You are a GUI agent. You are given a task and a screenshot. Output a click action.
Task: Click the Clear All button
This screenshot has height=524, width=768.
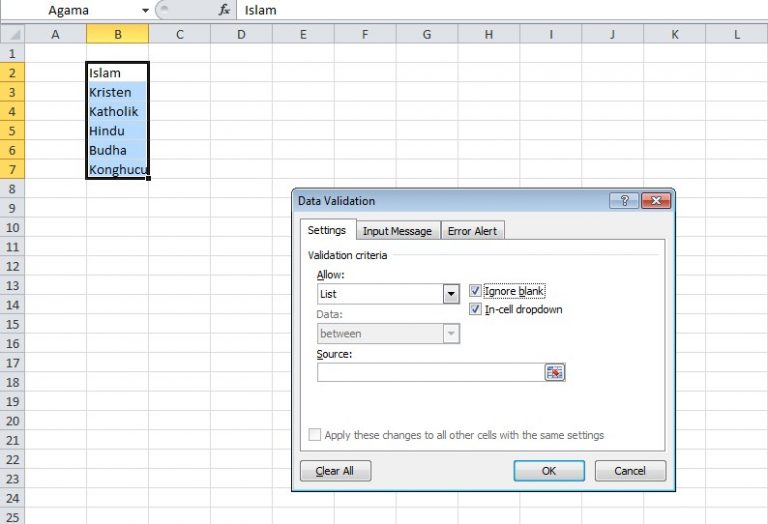[335, 471]
